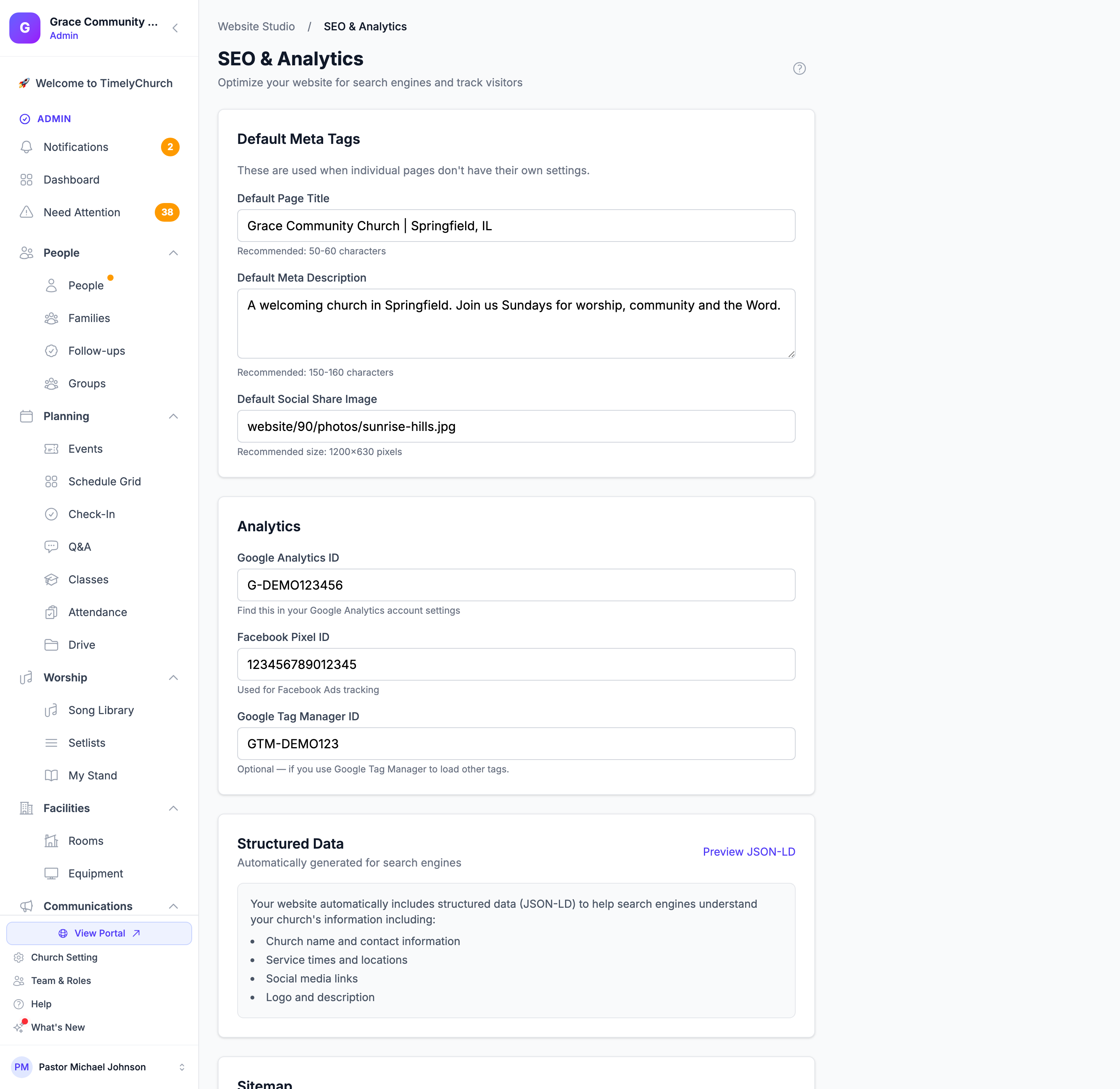
Task: Open the Help link in the sidebar footer
Action: [41, 1004]
